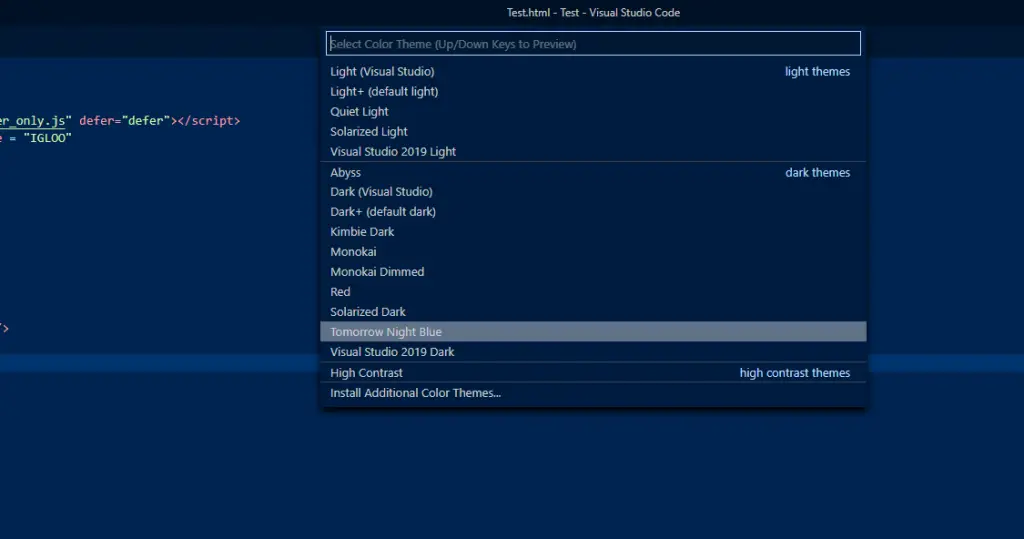This screenshot has width=1024, height=539.
Task: Choose the Monokai Dimmed theme
Action: (x=593, y=272)
